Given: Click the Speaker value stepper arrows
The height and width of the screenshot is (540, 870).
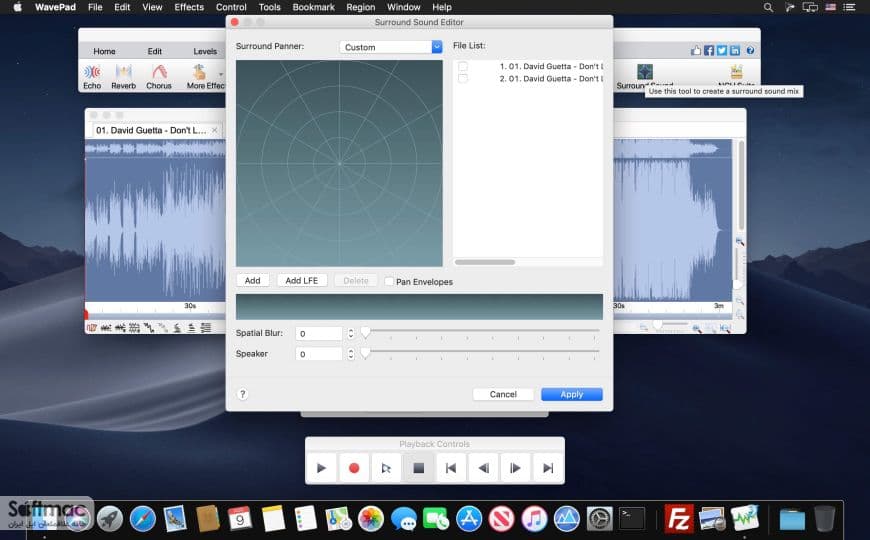Looking at the screenshot, I should click(351, 354).
